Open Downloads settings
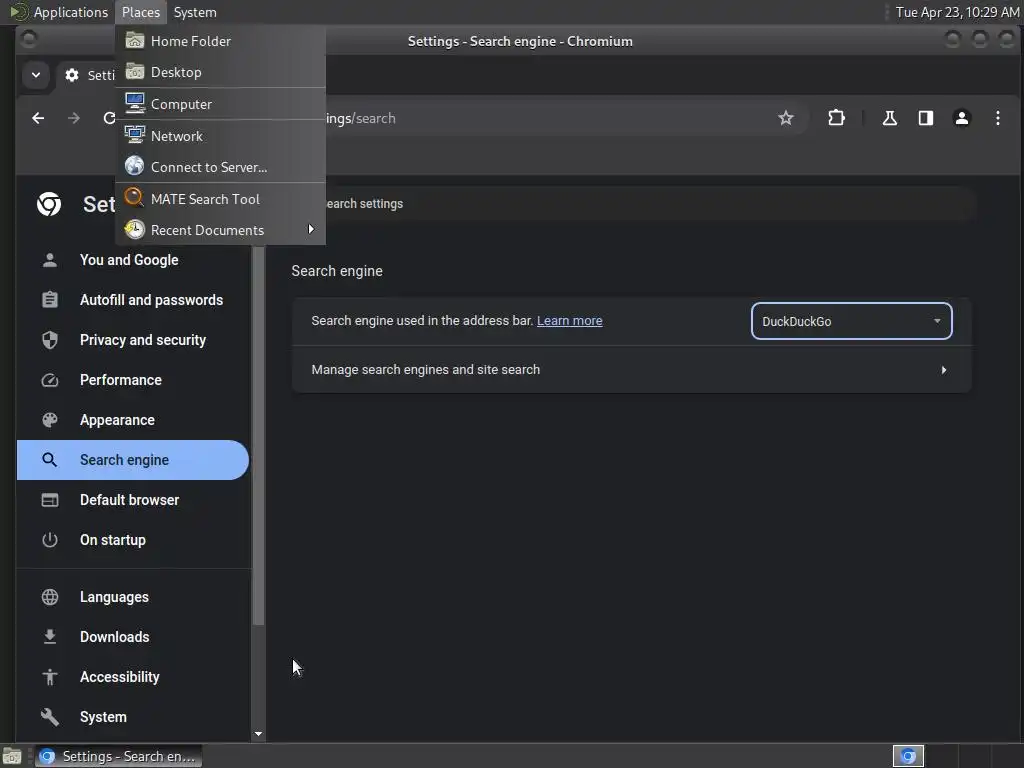The image size is (1024, 768). tap(133, 637)
